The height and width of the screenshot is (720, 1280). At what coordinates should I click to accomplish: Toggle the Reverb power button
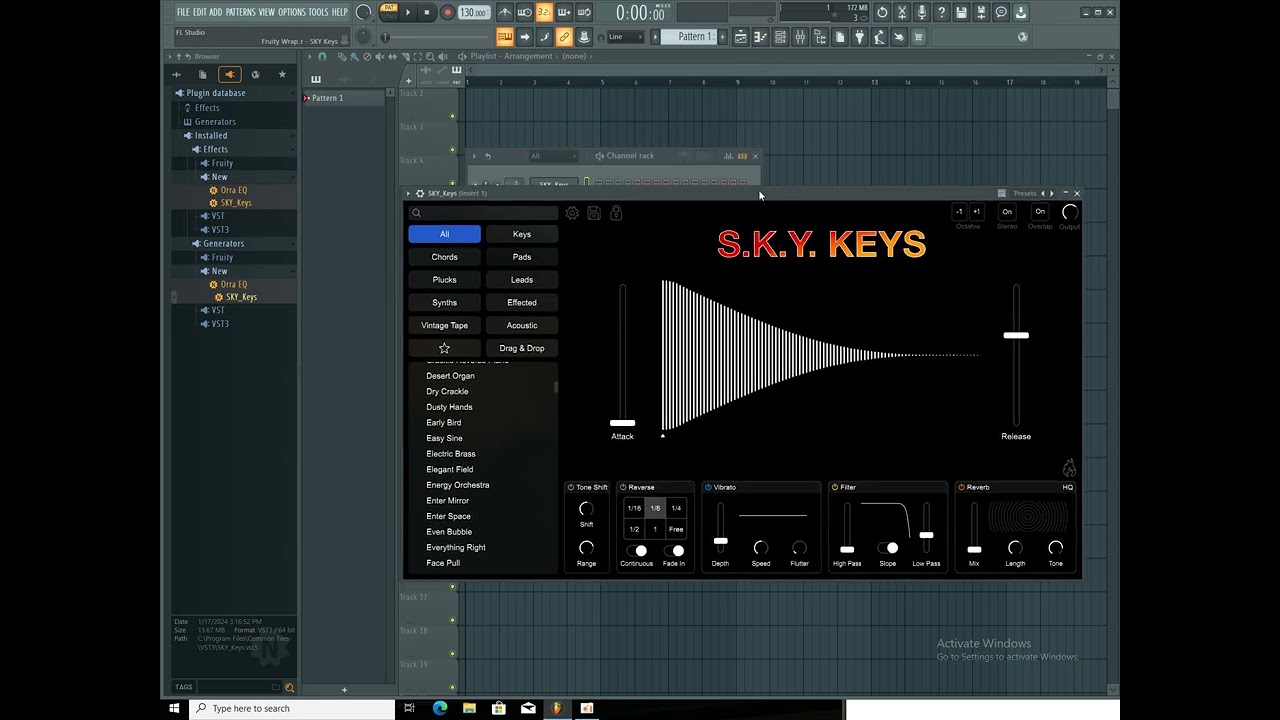click(961, 487)
